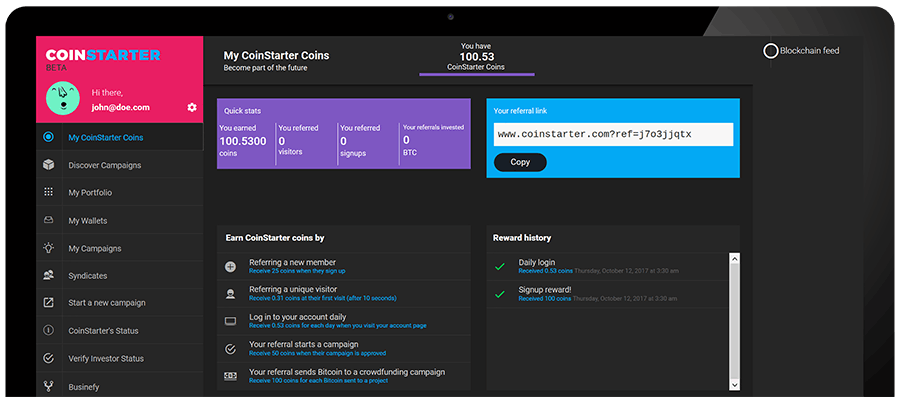900x397 pixels.
Task: Click john@doe.com account email
Action: coord(121,107)
